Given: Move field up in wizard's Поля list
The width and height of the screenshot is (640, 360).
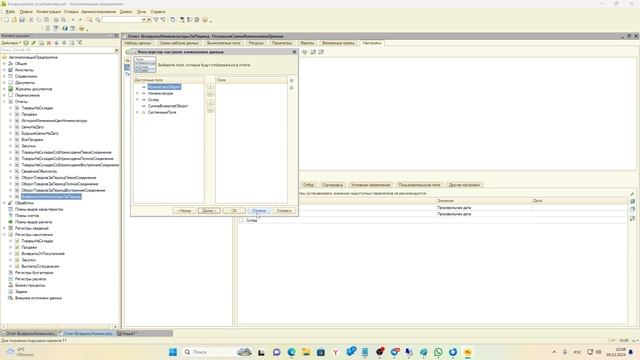Looking at the screenshot, I should click(291, 80).
